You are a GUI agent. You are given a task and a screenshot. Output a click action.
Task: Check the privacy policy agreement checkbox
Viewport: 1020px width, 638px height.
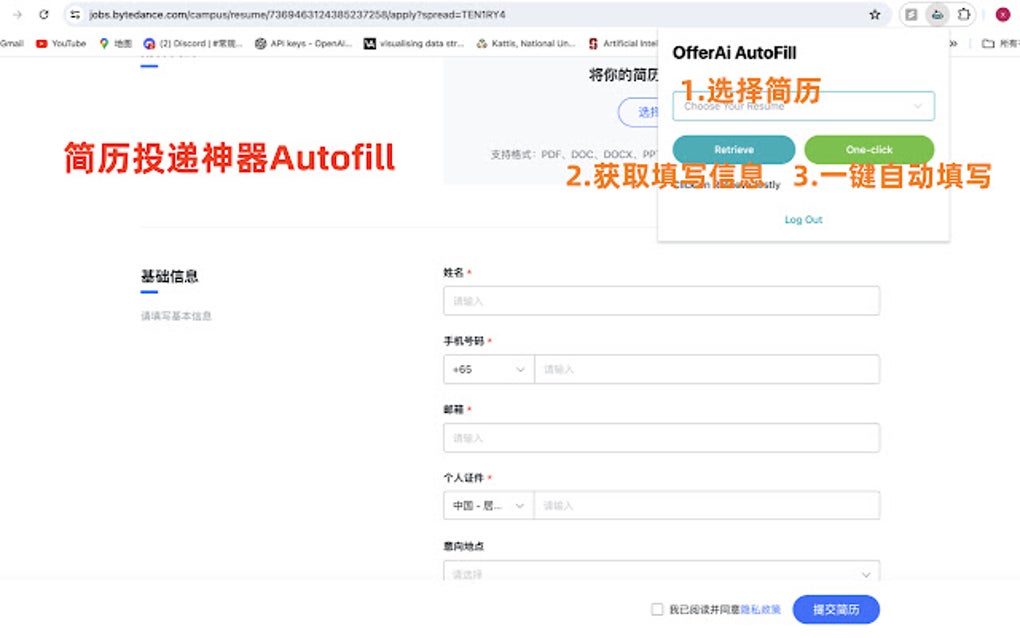(656, 609)
